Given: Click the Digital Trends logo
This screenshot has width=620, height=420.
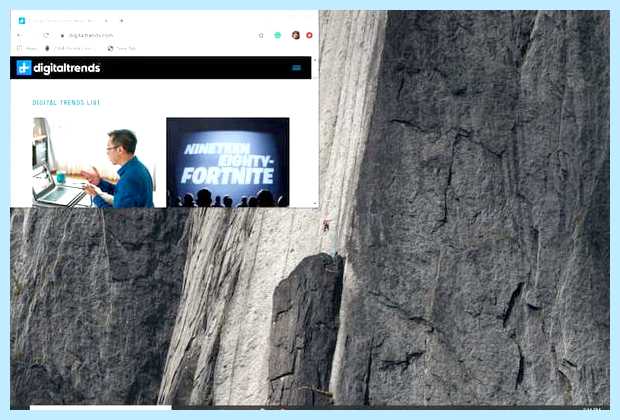Looking at the screenshot, I should (58, 68).
